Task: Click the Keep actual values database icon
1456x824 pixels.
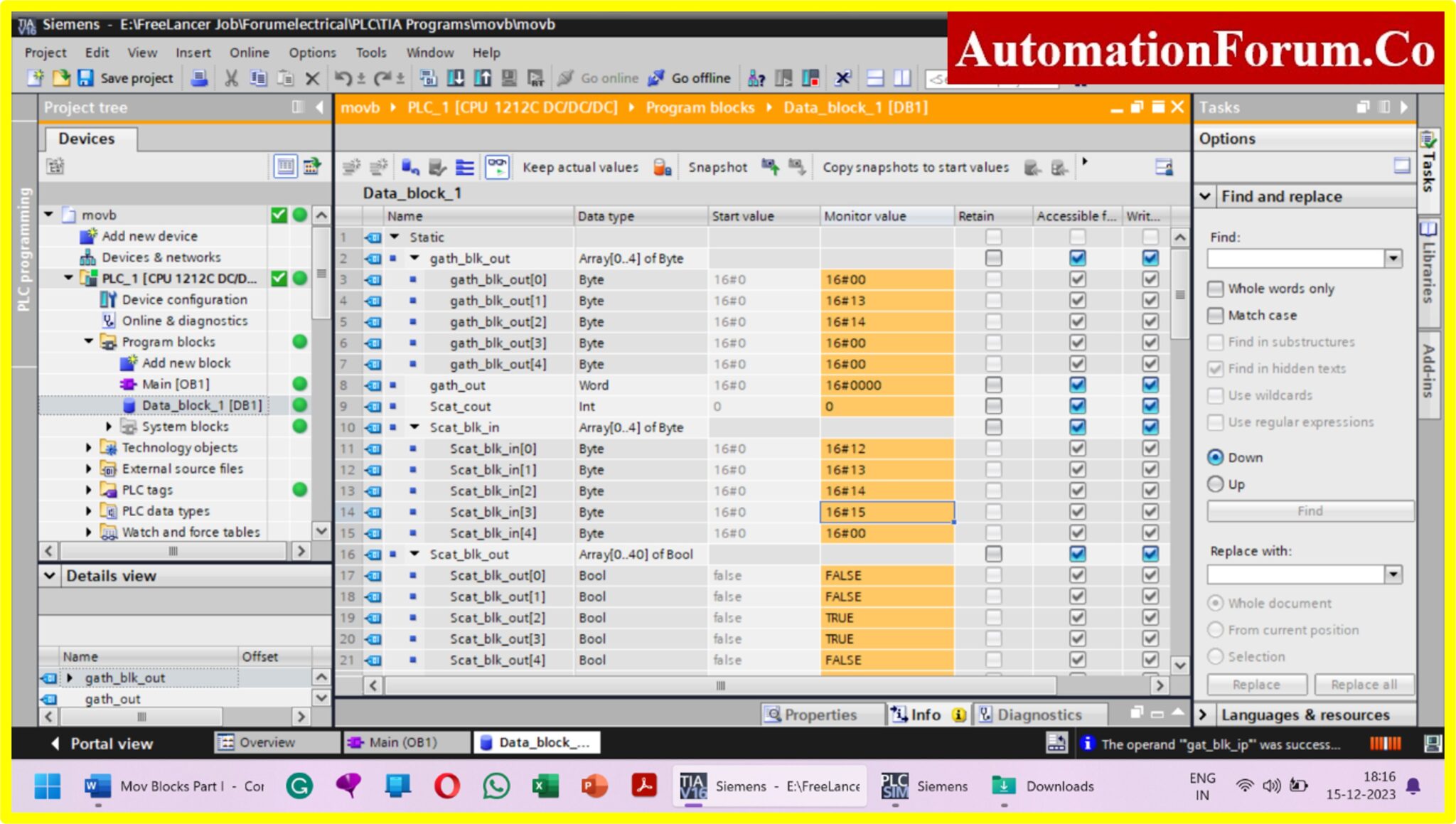Action: pyautogui.click(x=660, y=167)
